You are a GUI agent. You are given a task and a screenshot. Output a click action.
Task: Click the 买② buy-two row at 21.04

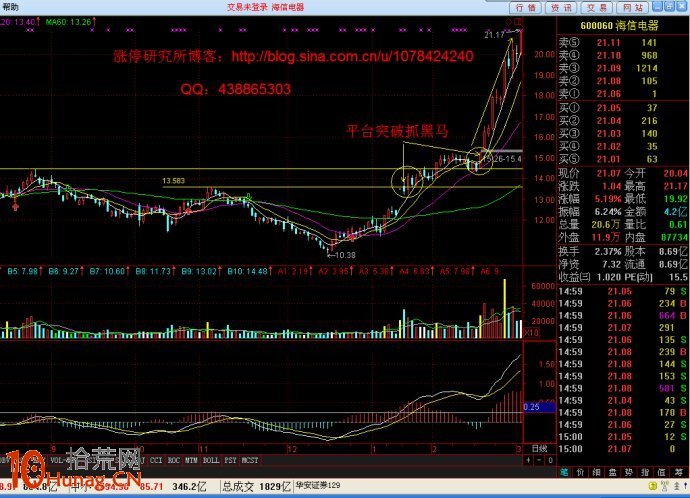[624, 121]
